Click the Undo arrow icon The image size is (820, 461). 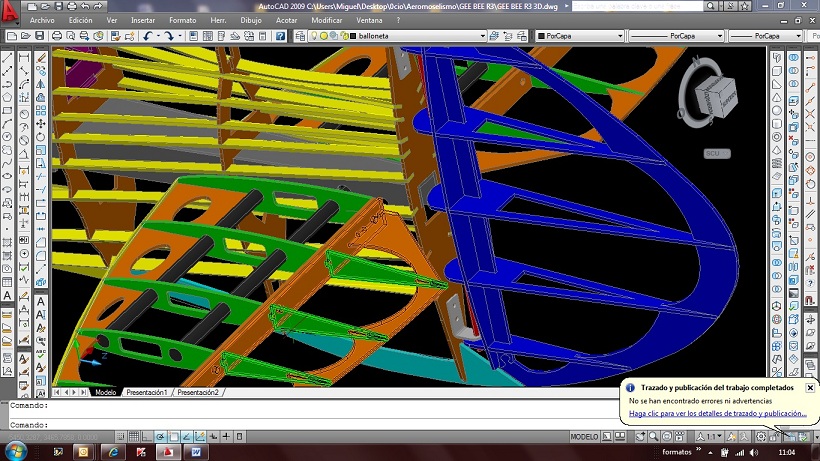(147, 36)
